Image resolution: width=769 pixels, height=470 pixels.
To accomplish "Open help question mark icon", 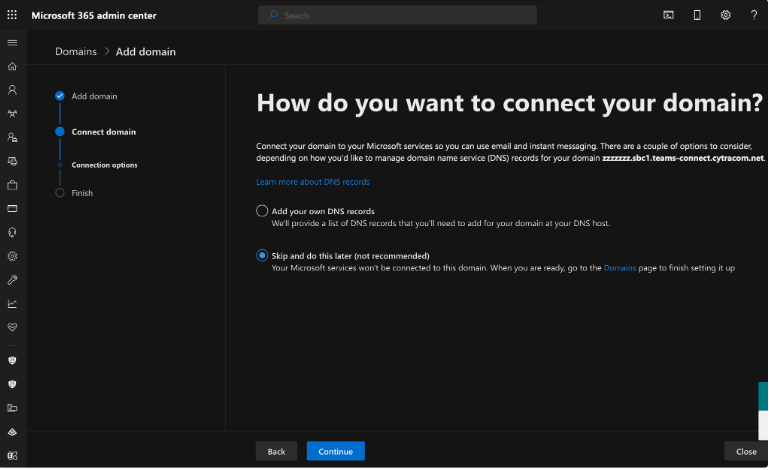I will tap(753, 15).
